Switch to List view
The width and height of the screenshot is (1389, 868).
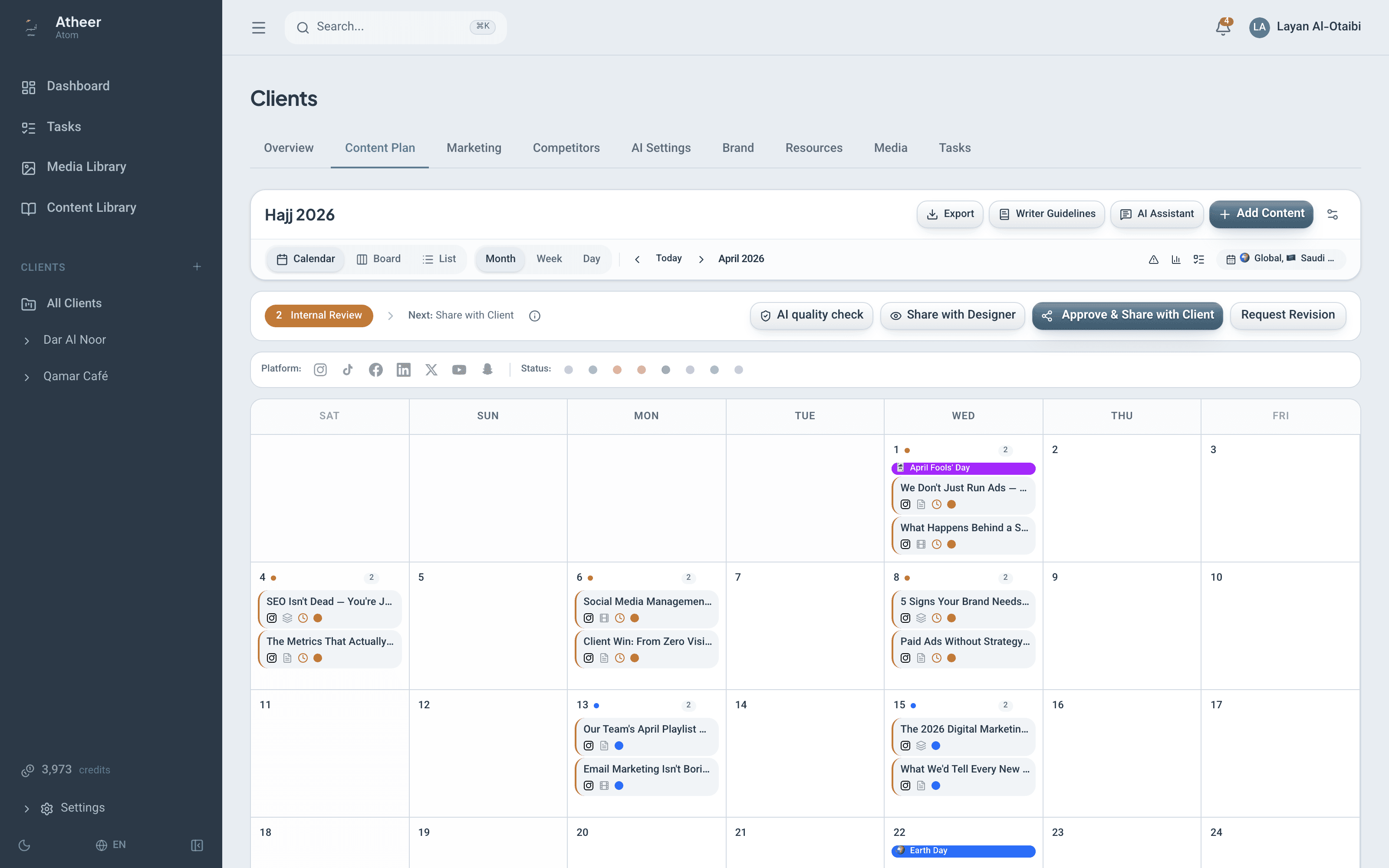[x=440, y=259]
